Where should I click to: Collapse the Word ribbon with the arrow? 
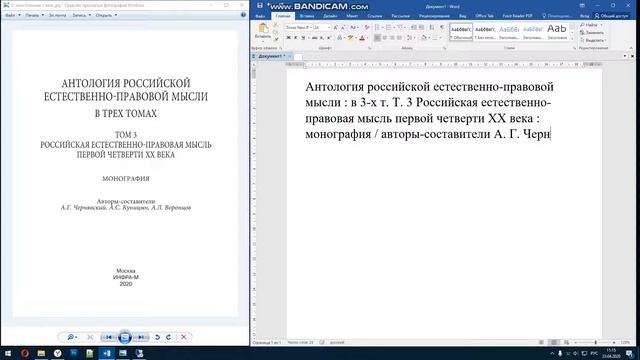(x=631, y=48)
